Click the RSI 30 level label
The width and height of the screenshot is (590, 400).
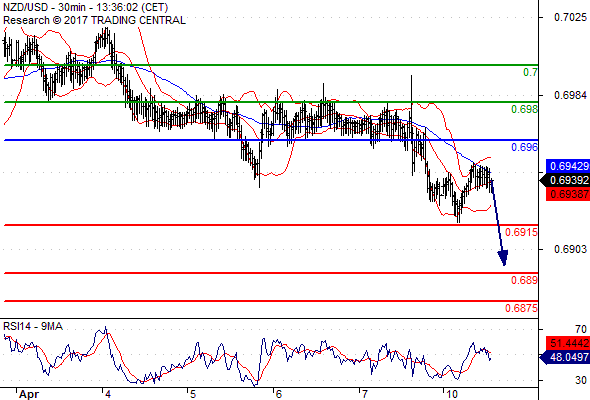(x=581, y=380)
